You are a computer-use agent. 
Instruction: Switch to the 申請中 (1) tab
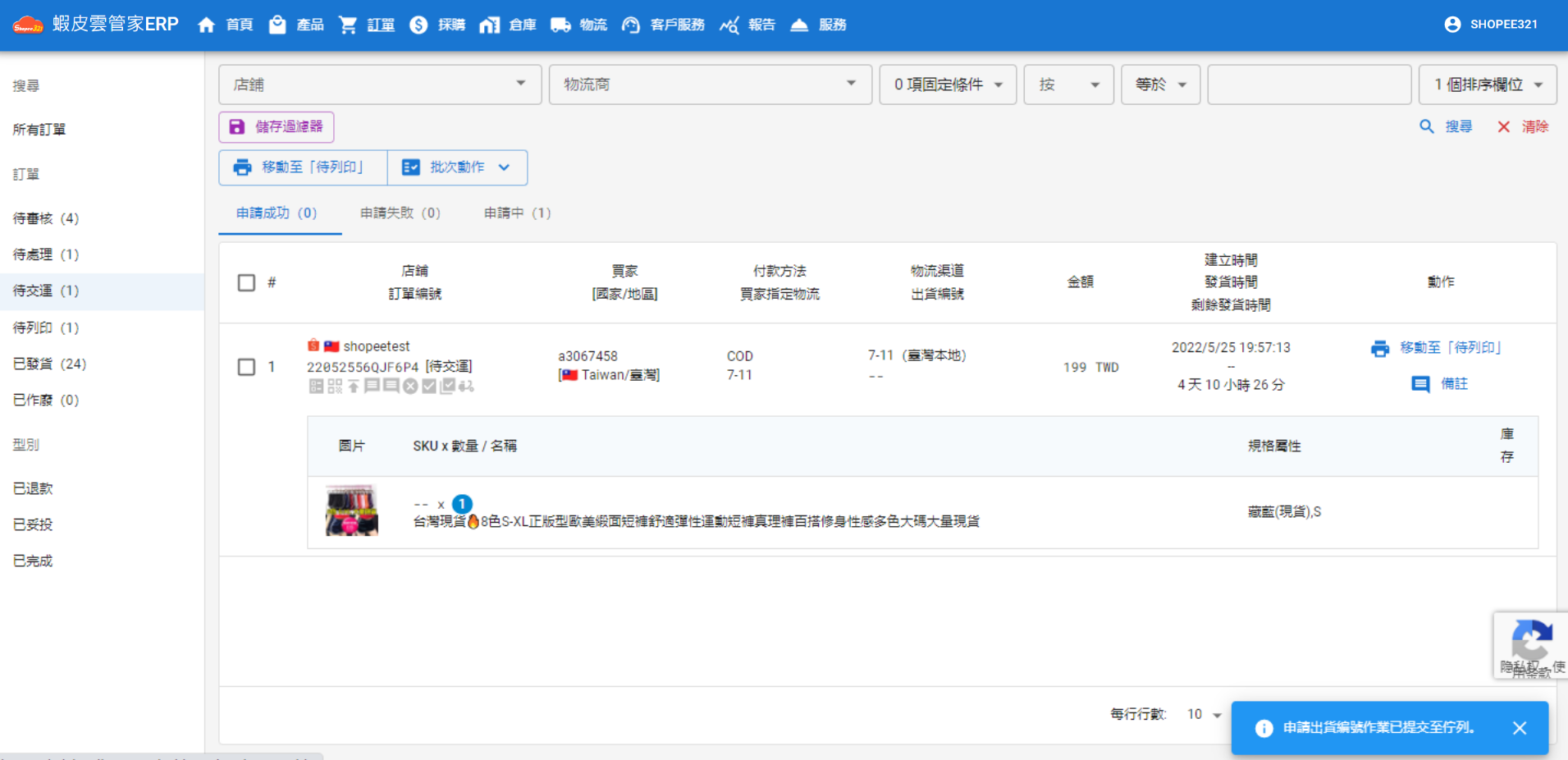(518, 213)
